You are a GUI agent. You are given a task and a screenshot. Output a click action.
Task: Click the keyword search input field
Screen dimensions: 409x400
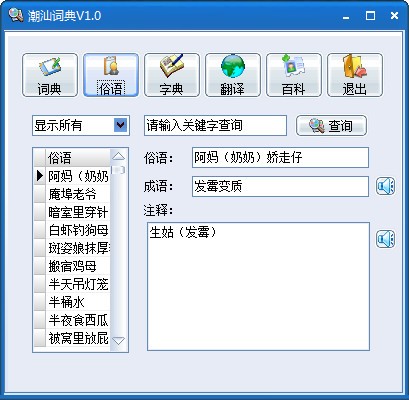[x=215, y=125]
